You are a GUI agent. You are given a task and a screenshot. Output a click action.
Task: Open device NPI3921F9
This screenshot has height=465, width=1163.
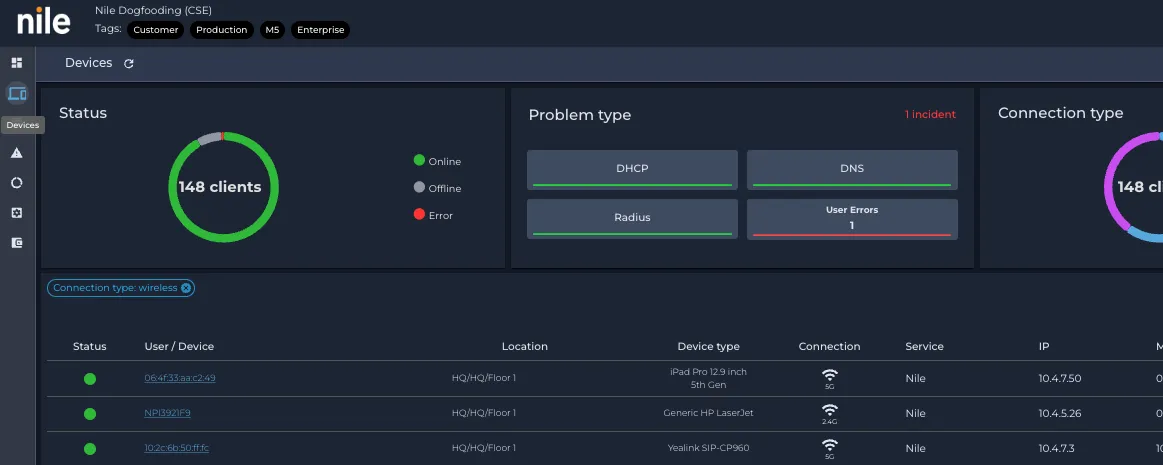[x=167, y=413]
